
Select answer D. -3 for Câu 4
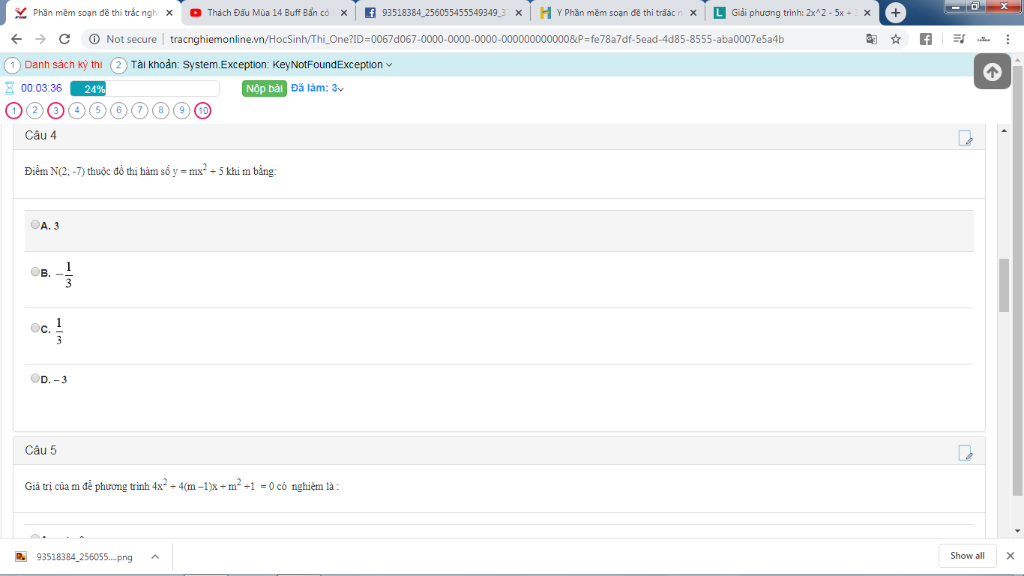35,378
